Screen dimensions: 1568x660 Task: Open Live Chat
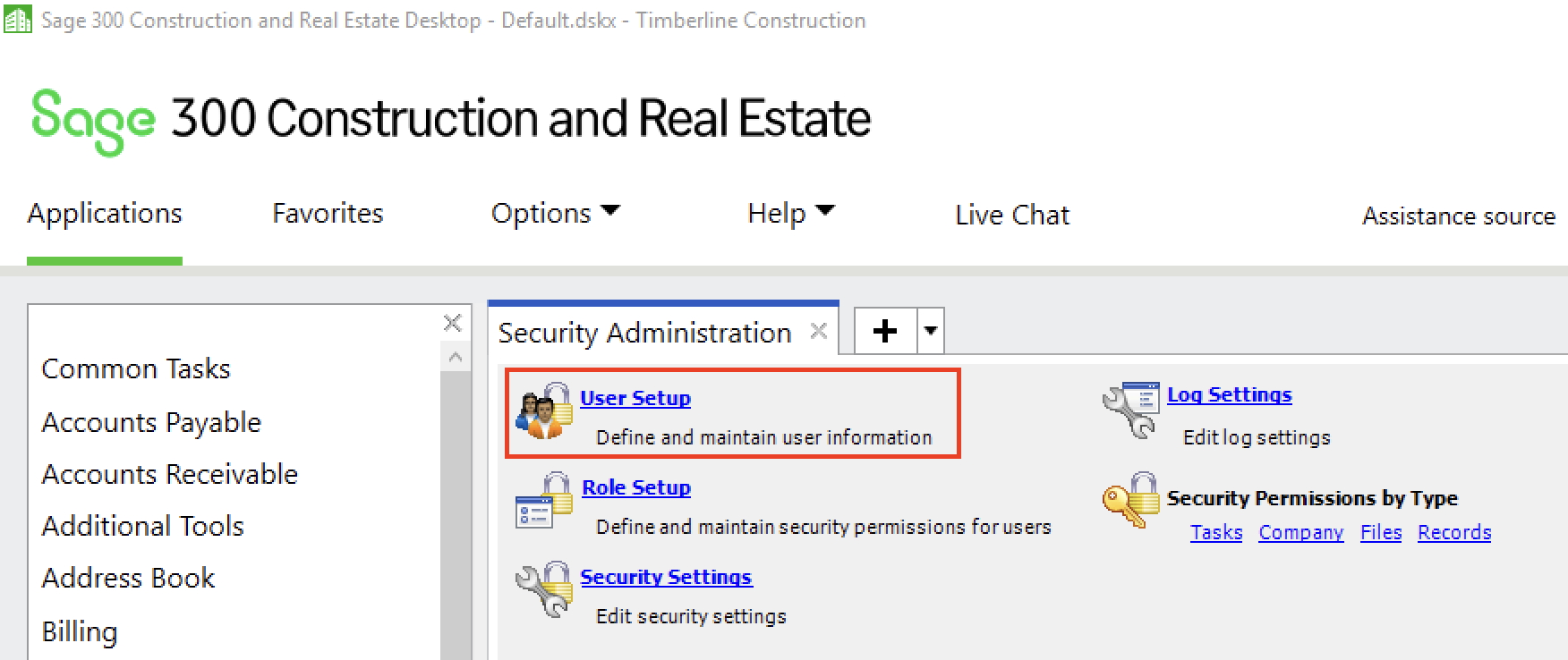click(x=1012, y=215)
